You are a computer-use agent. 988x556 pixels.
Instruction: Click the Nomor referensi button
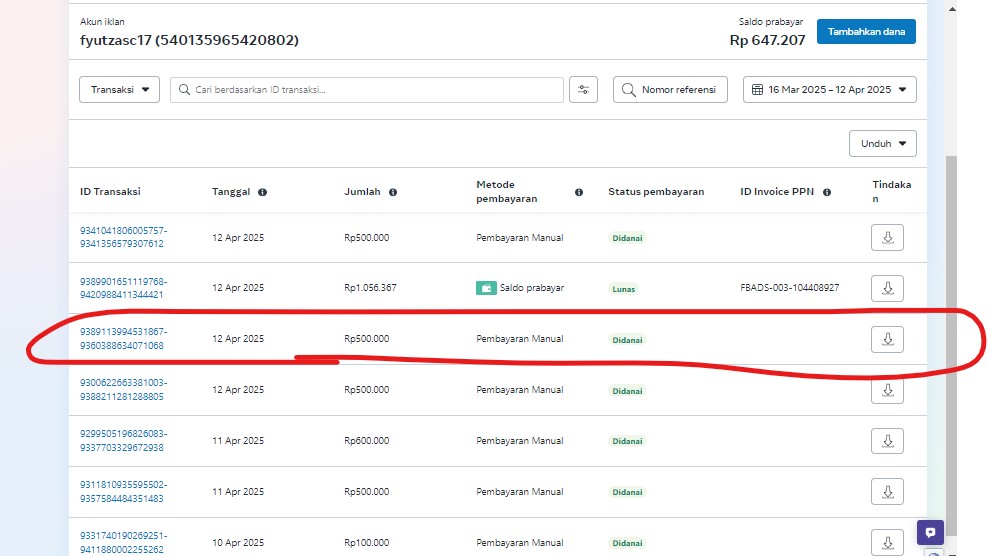[669, 90]
